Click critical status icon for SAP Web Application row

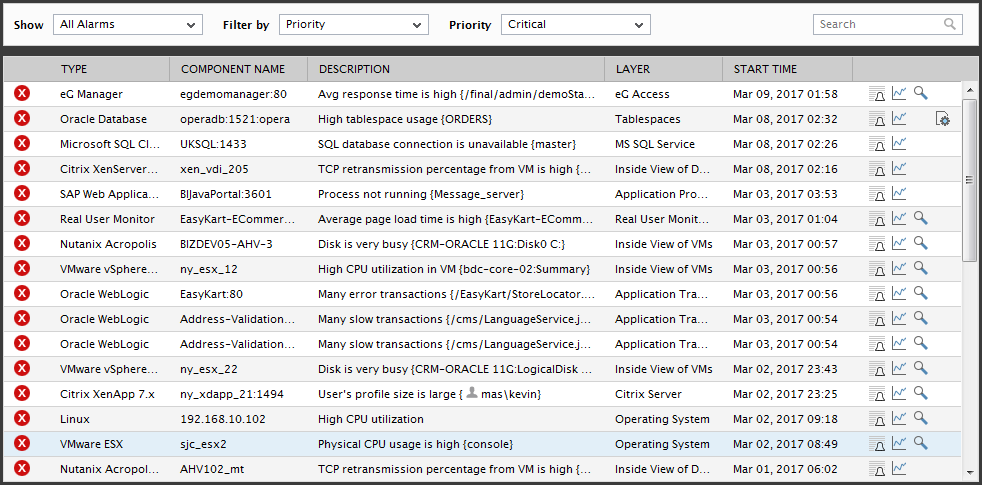coord(22,194)
